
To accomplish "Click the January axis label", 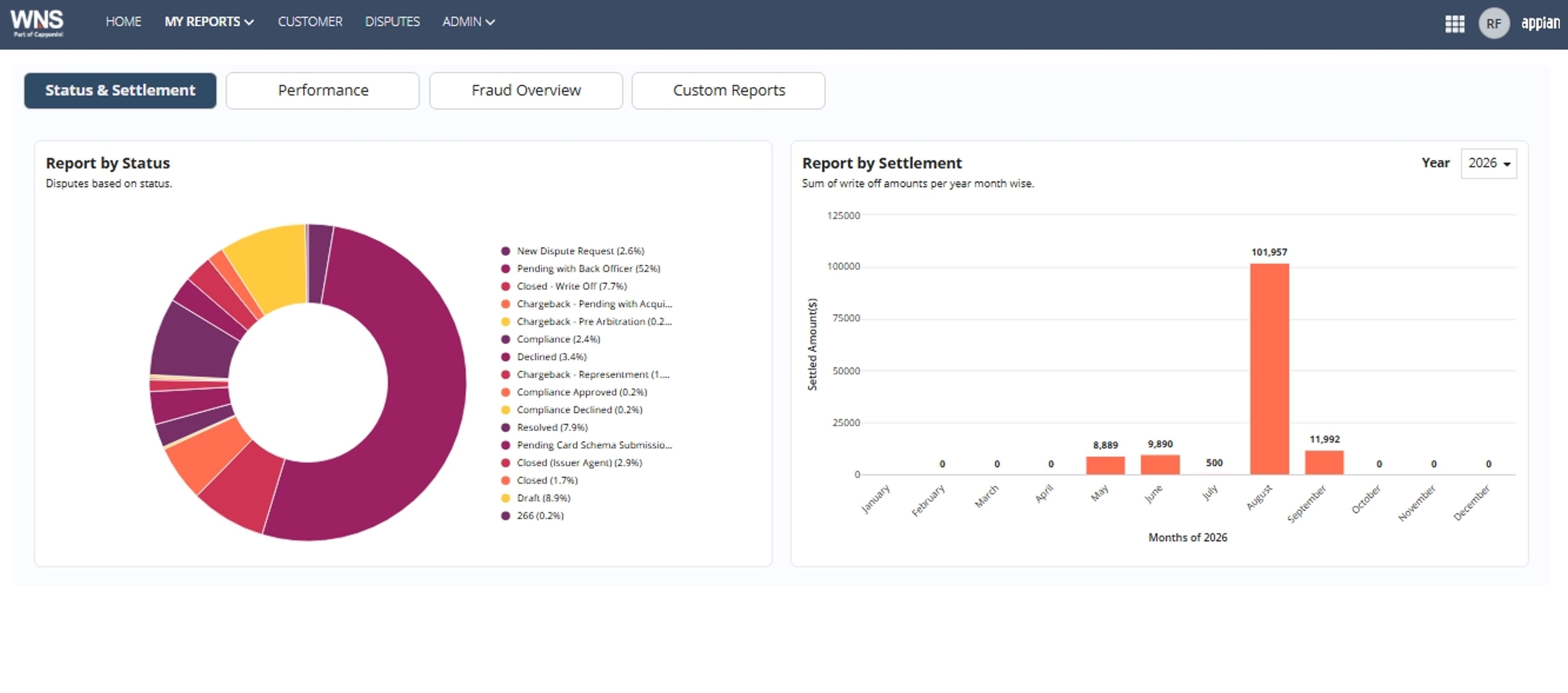I will [875, 499].
